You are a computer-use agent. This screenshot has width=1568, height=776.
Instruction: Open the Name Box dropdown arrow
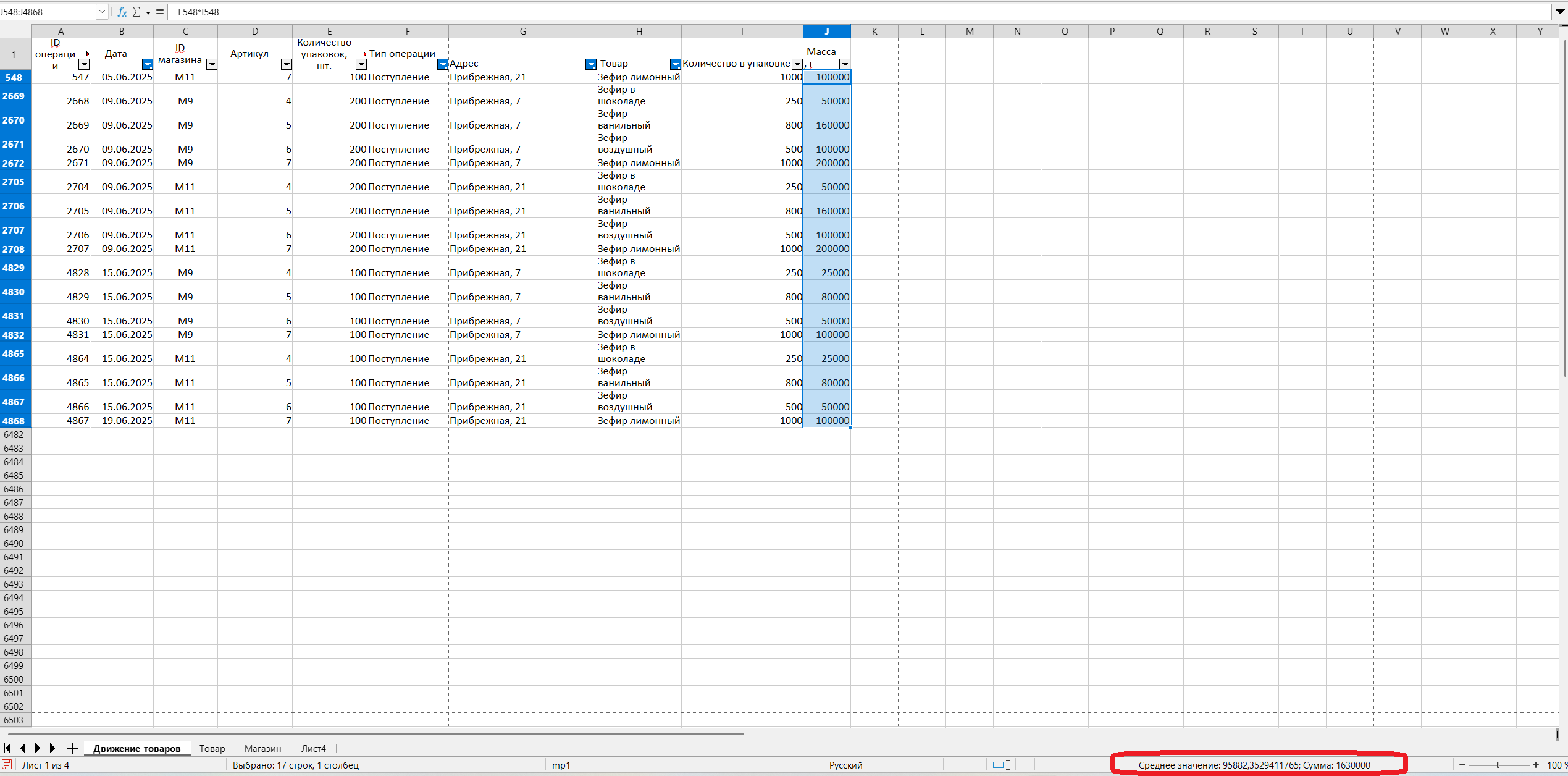point(102,12)
